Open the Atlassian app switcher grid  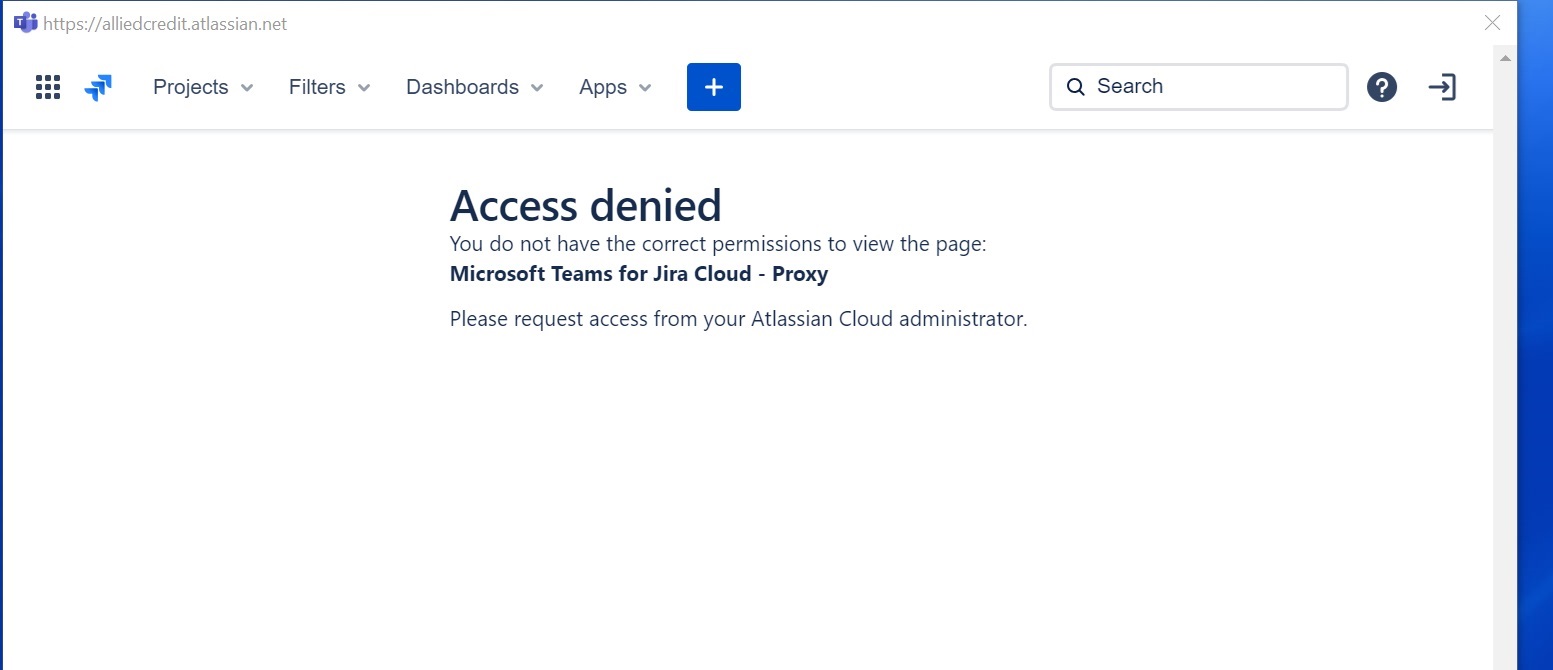point(47,87)
